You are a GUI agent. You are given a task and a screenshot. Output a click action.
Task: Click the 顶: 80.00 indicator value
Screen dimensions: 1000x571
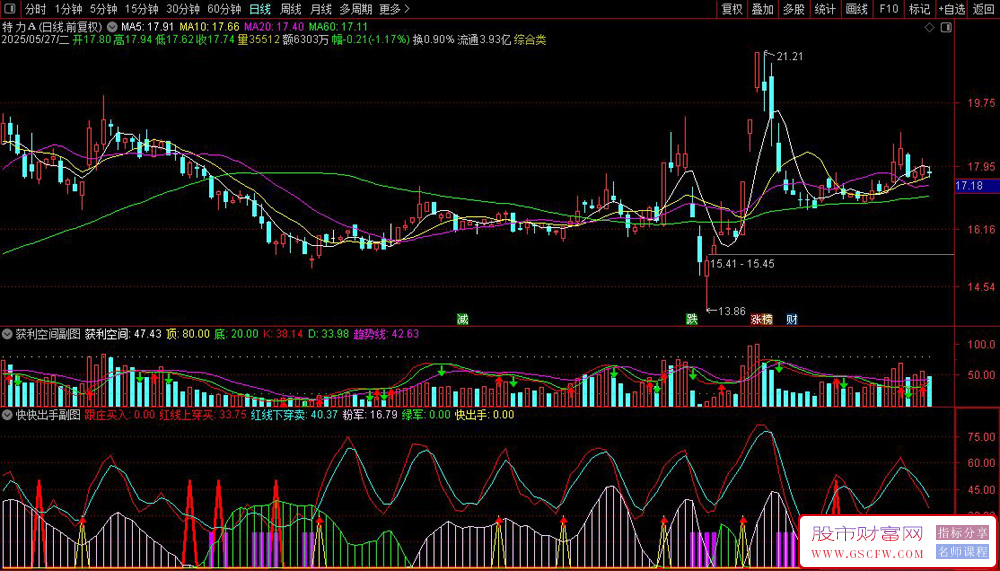click(x=186, y=333)
